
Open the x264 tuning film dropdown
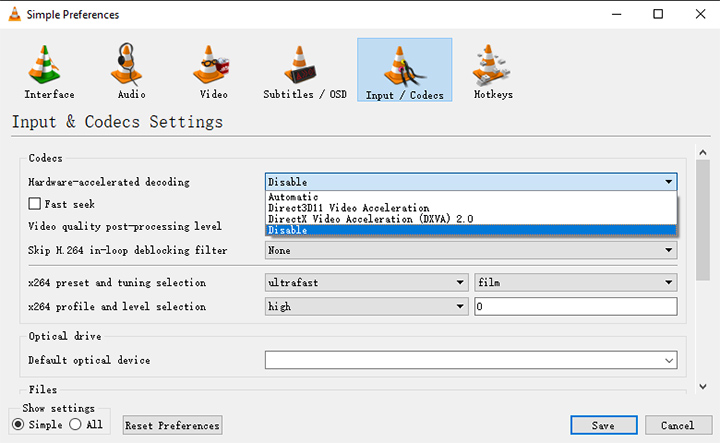pos(576,283)
